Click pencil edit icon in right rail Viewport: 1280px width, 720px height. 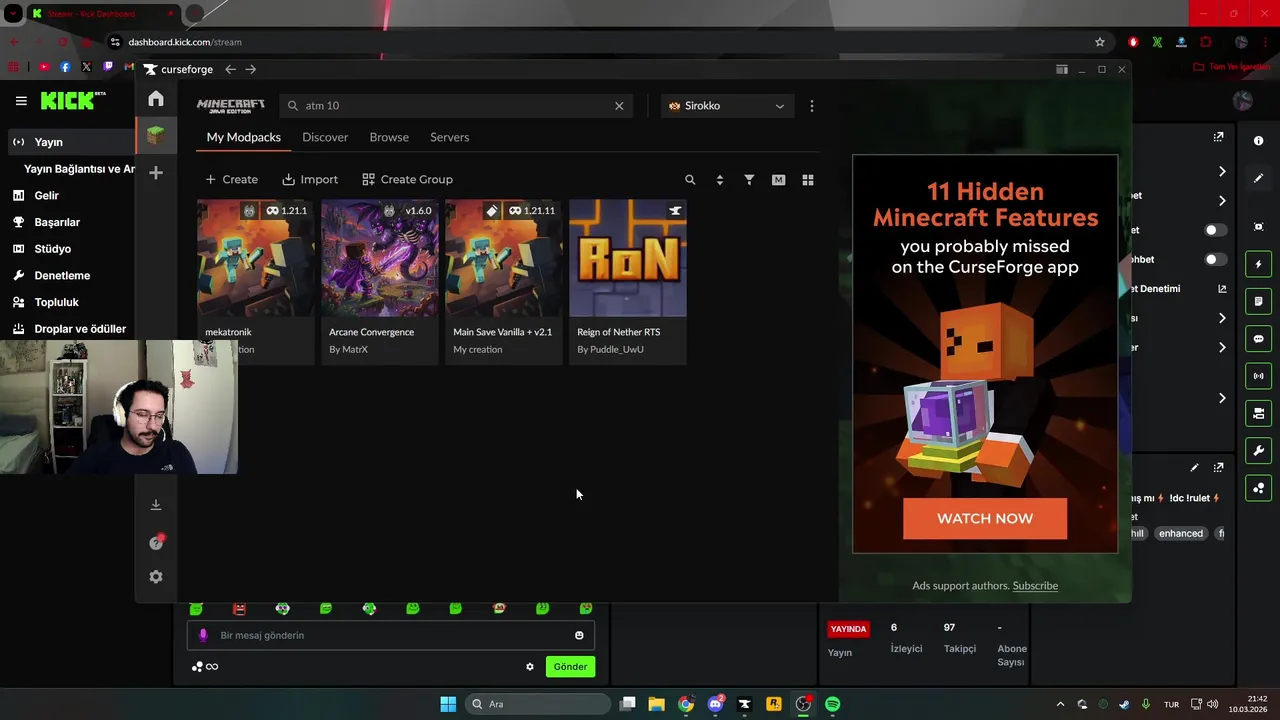click(1258, 178)
